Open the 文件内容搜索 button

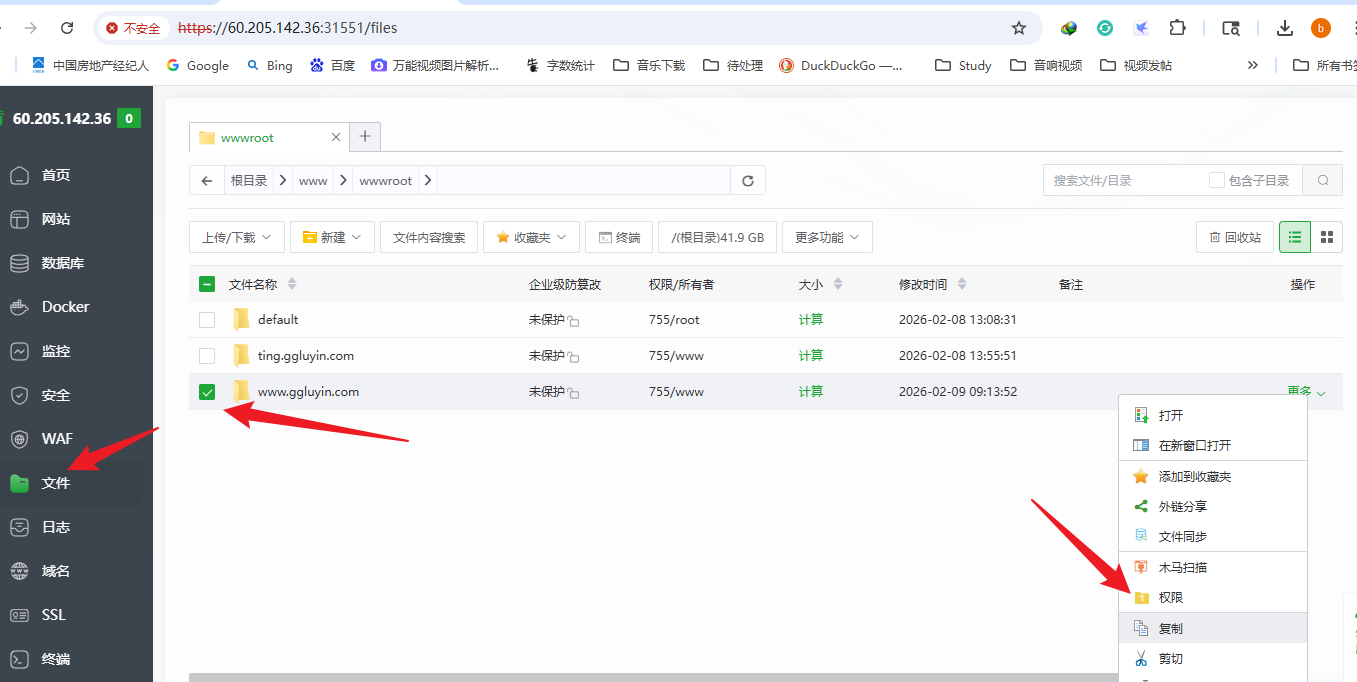(428, 237)
